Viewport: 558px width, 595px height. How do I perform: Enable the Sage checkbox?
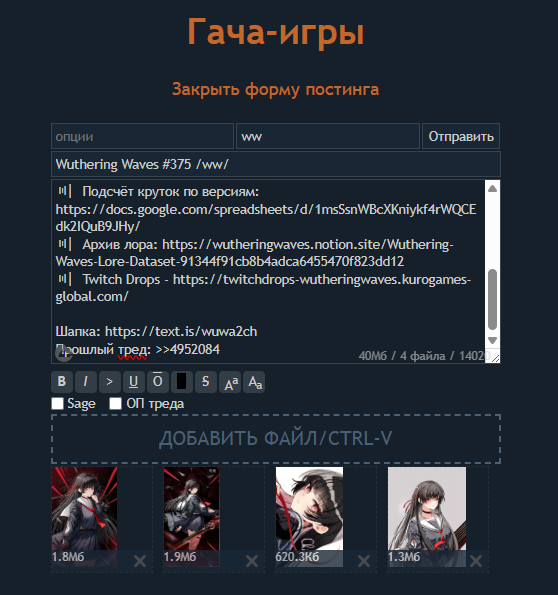57,403
